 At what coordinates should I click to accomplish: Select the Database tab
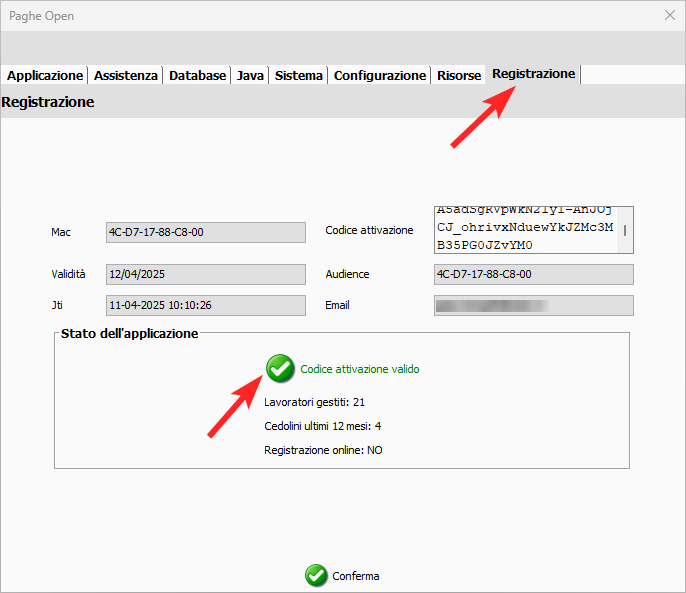(x=197, y=75)
